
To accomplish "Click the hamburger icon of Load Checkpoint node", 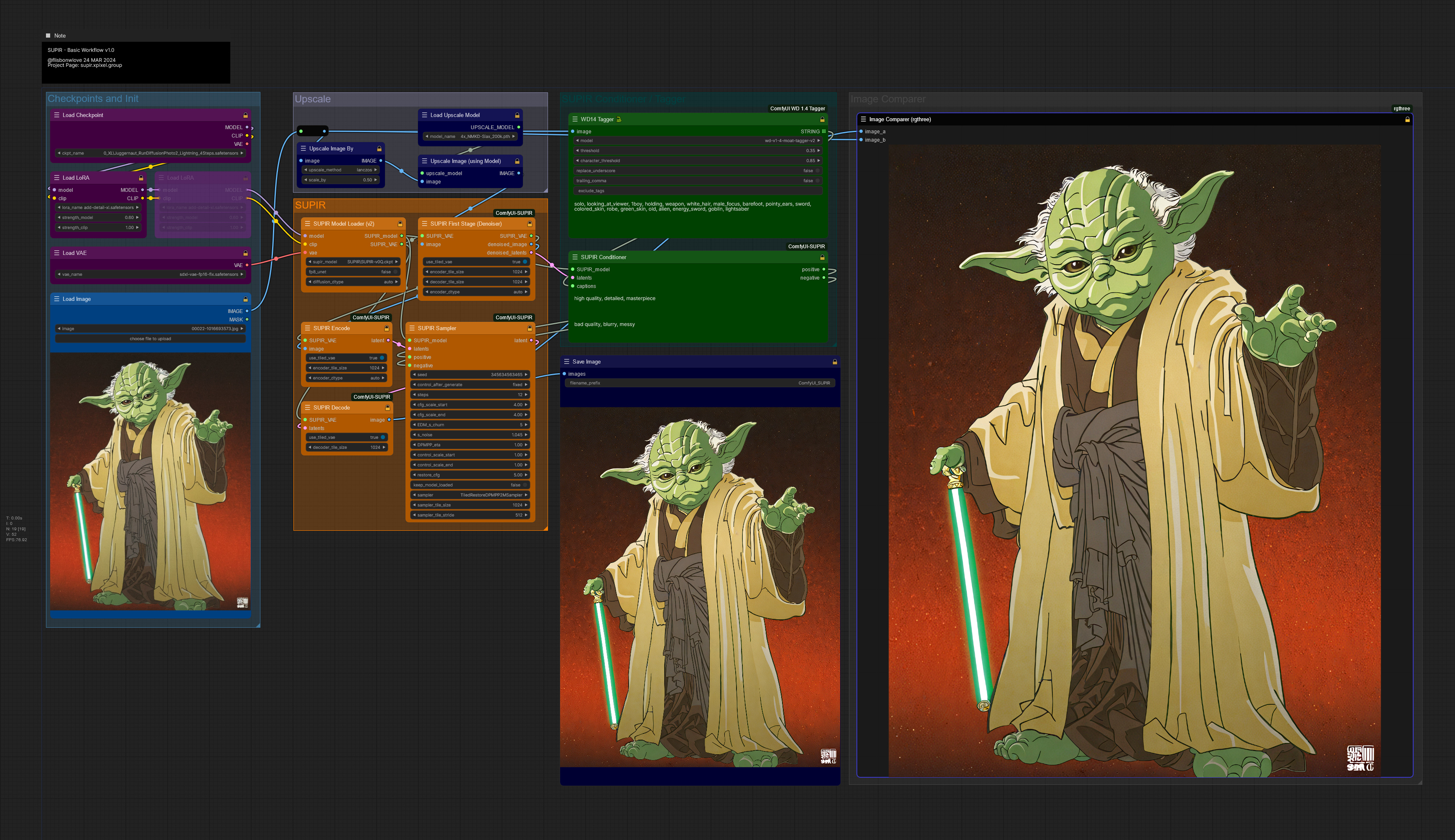I will point(56,115).
